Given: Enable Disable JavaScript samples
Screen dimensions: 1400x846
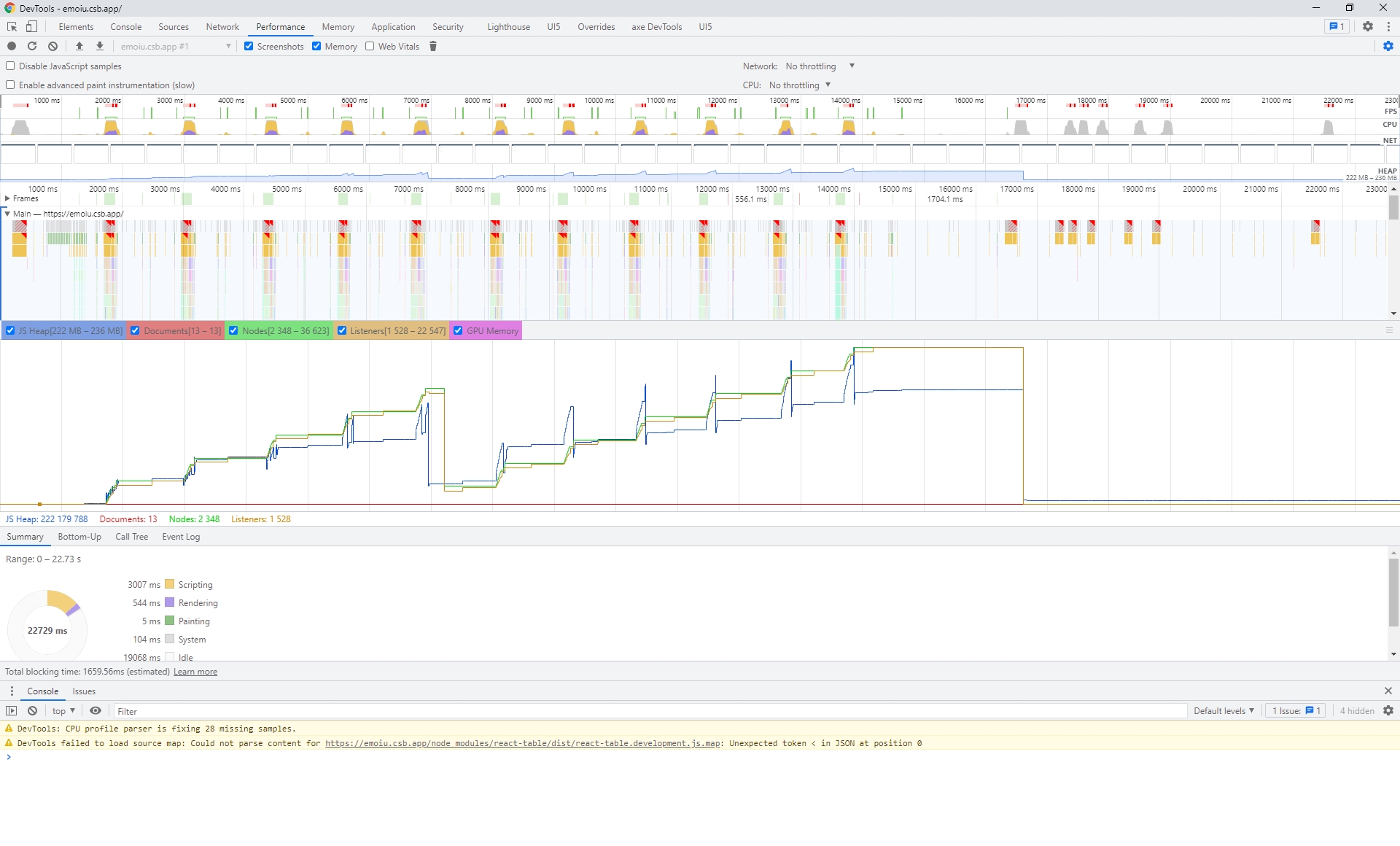Looking at the screenshot, I should click(x=10, y=66).
